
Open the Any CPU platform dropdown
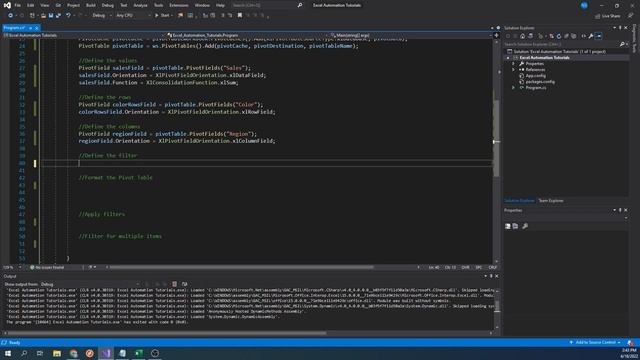click(133, 16)
